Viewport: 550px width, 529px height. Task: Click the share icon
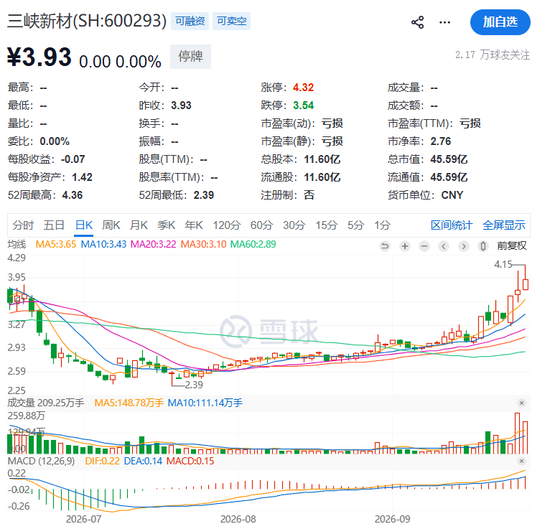coord(417,22)
